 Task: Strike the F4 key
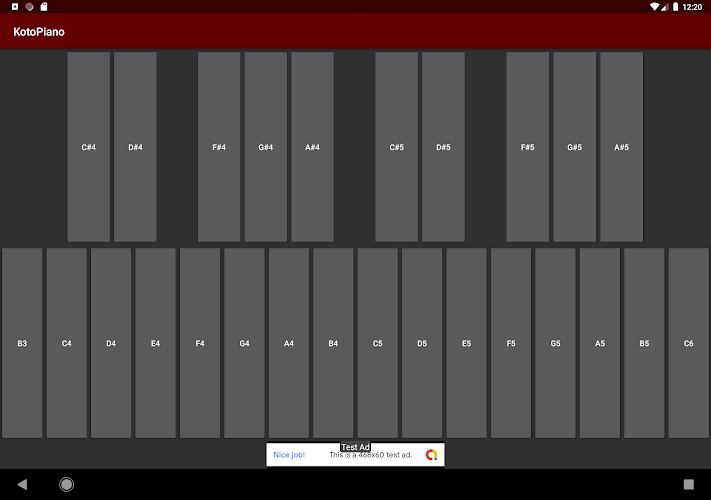pyautogui.click(x=200, y=343)
